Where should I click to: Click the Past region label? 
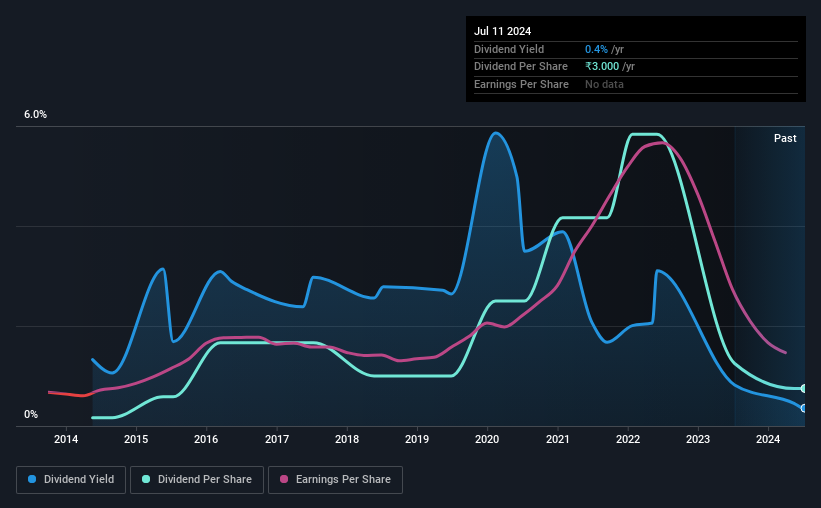(785, 138)
